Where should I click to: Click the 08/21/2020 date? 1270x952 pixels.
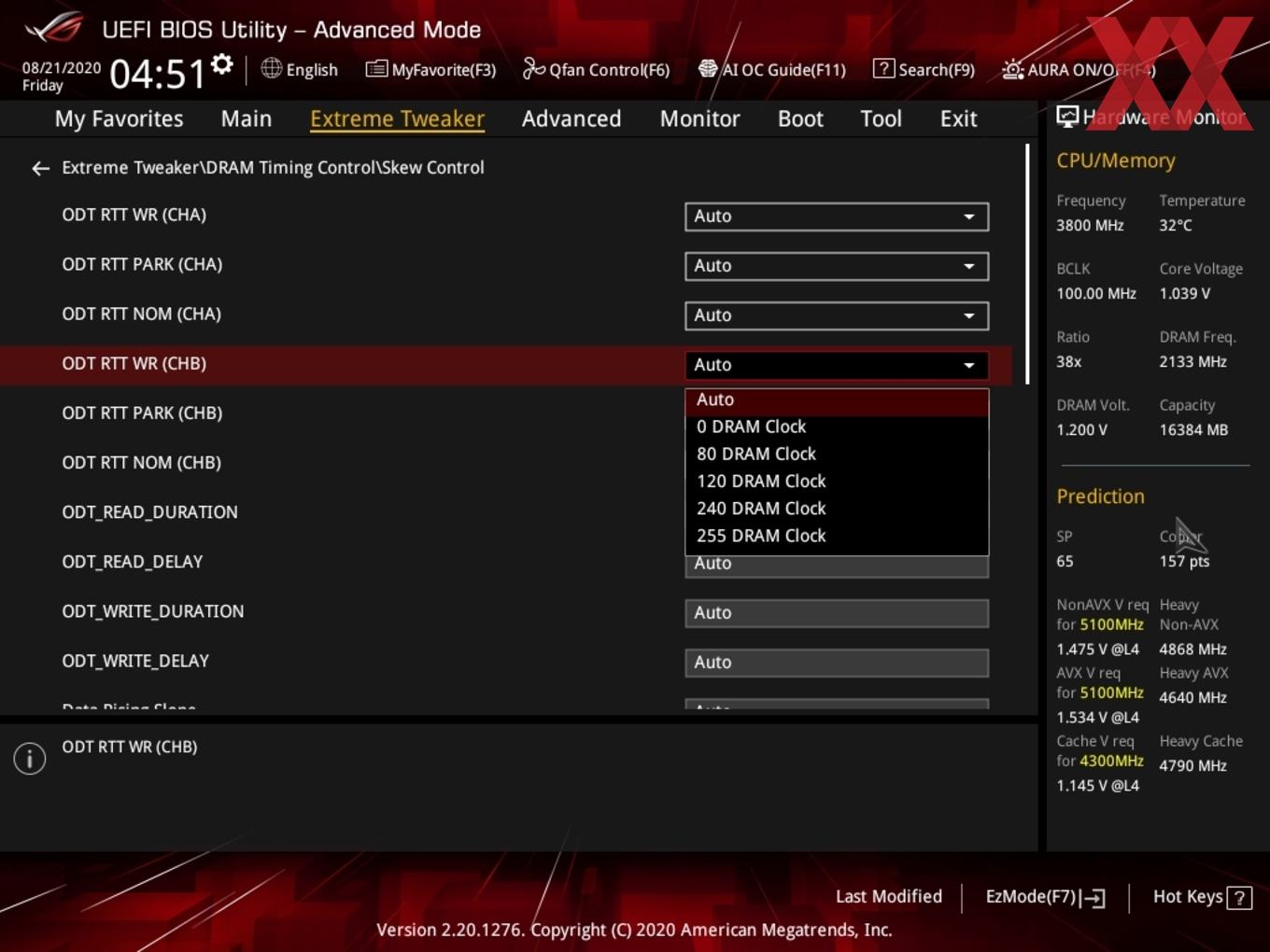(62, 67)
